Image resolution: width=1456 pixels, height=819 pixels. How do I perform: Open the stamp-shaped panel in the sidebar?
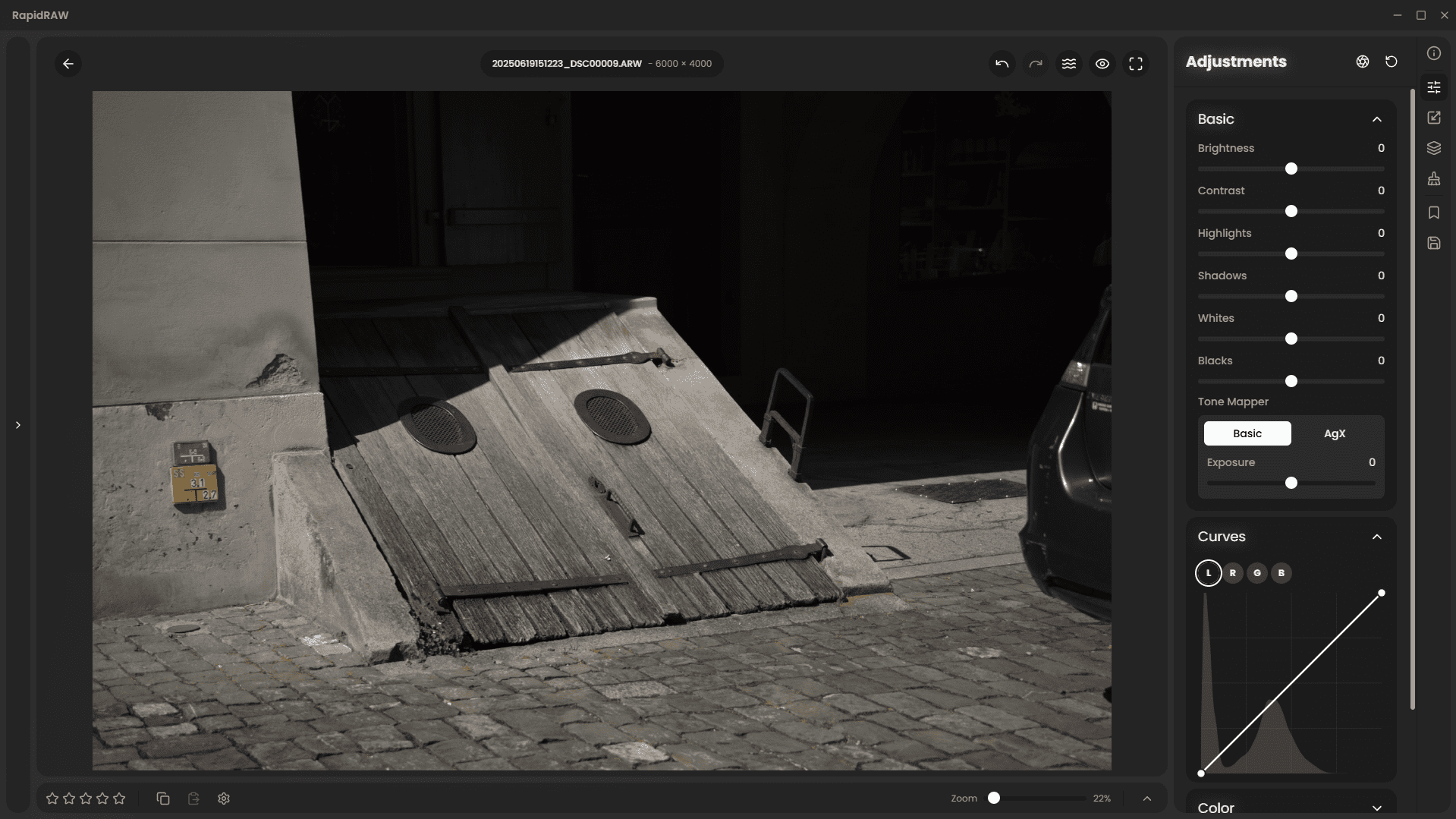pyautogui.click(x=1434, y=179)
